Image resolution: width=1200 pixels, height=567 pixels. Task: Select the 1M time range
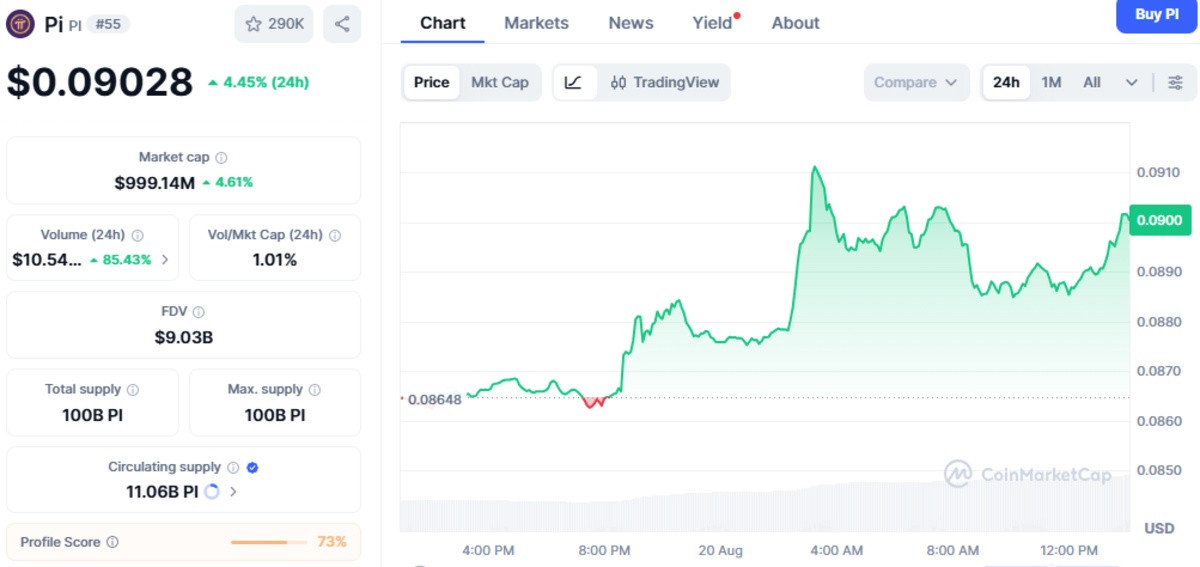1051,83
